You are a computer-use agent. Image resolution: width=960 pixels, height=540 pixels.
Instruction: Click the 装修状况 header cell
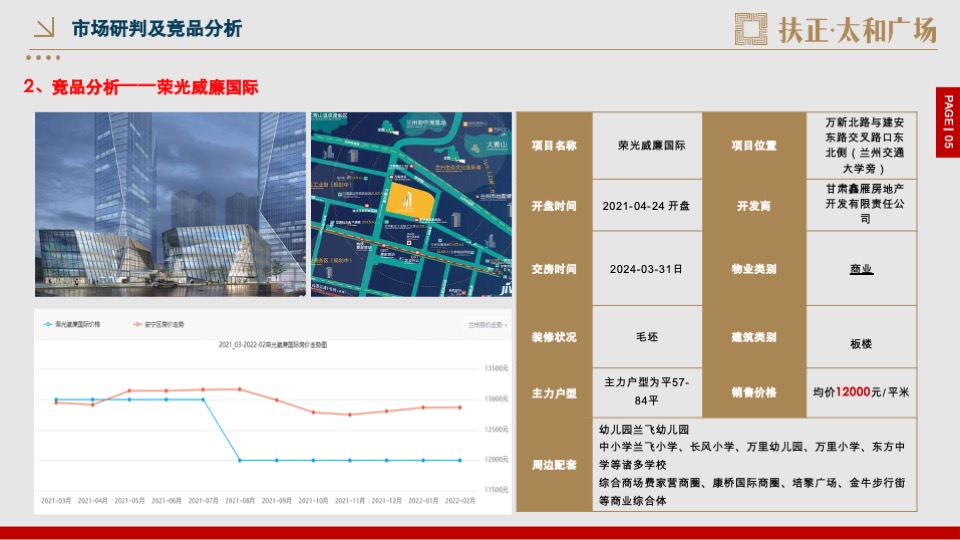click(x=554, y=337)
